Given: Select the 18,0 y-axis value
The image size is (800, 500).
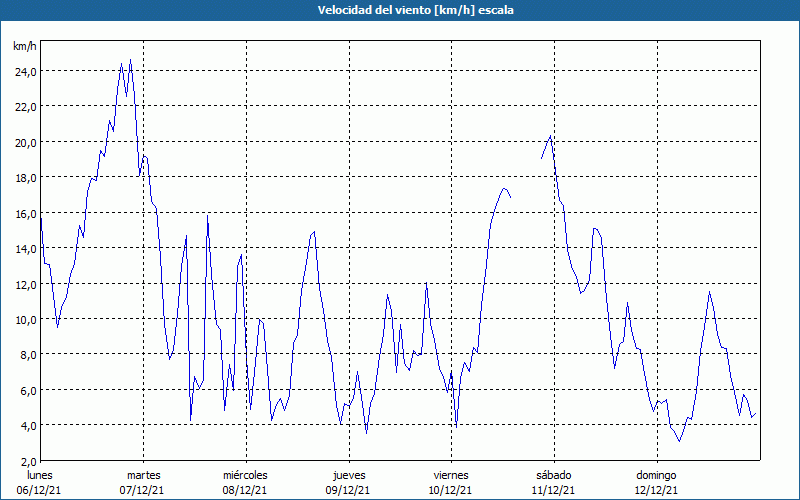Looking at the screenshot, I should [26, 178].
